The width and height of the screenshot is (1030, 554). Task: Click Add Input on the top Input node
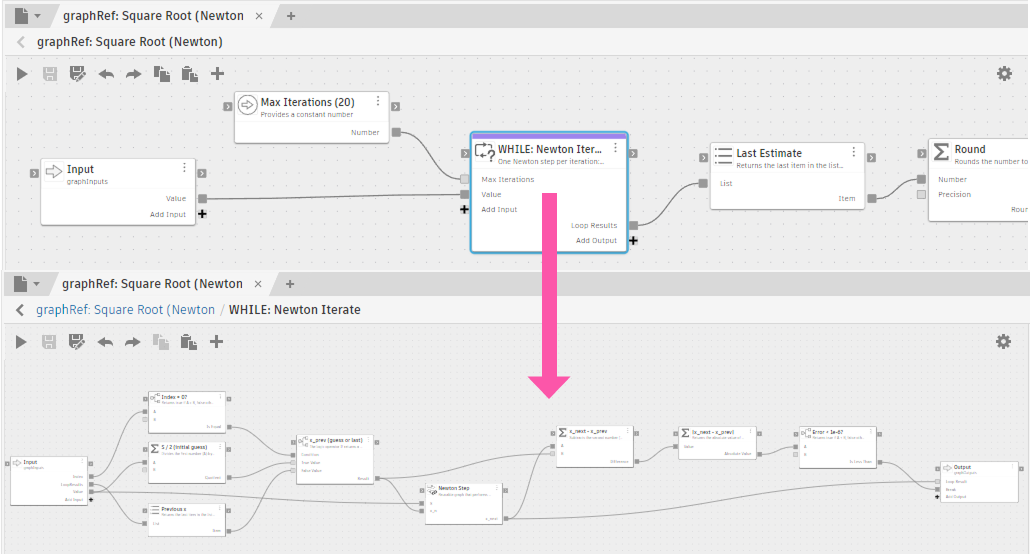click(x=168, y=214)
